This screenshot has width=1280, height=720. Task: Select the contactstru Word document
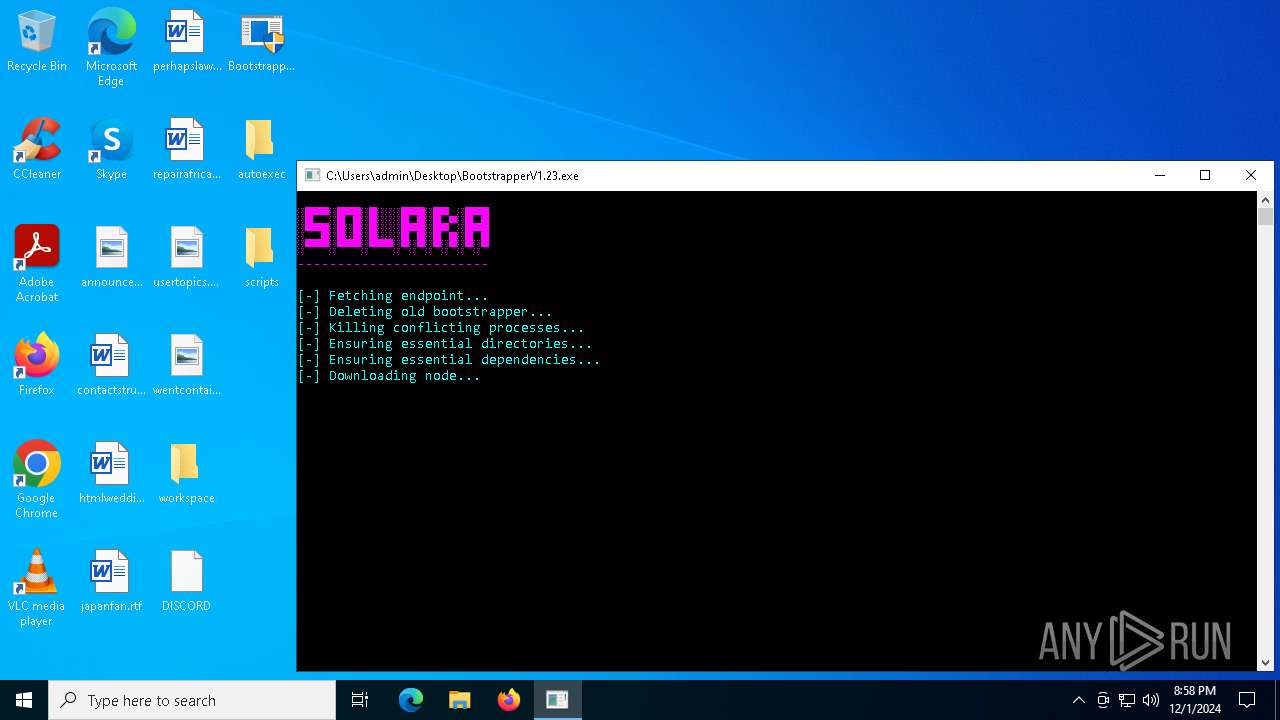[111, 366]
